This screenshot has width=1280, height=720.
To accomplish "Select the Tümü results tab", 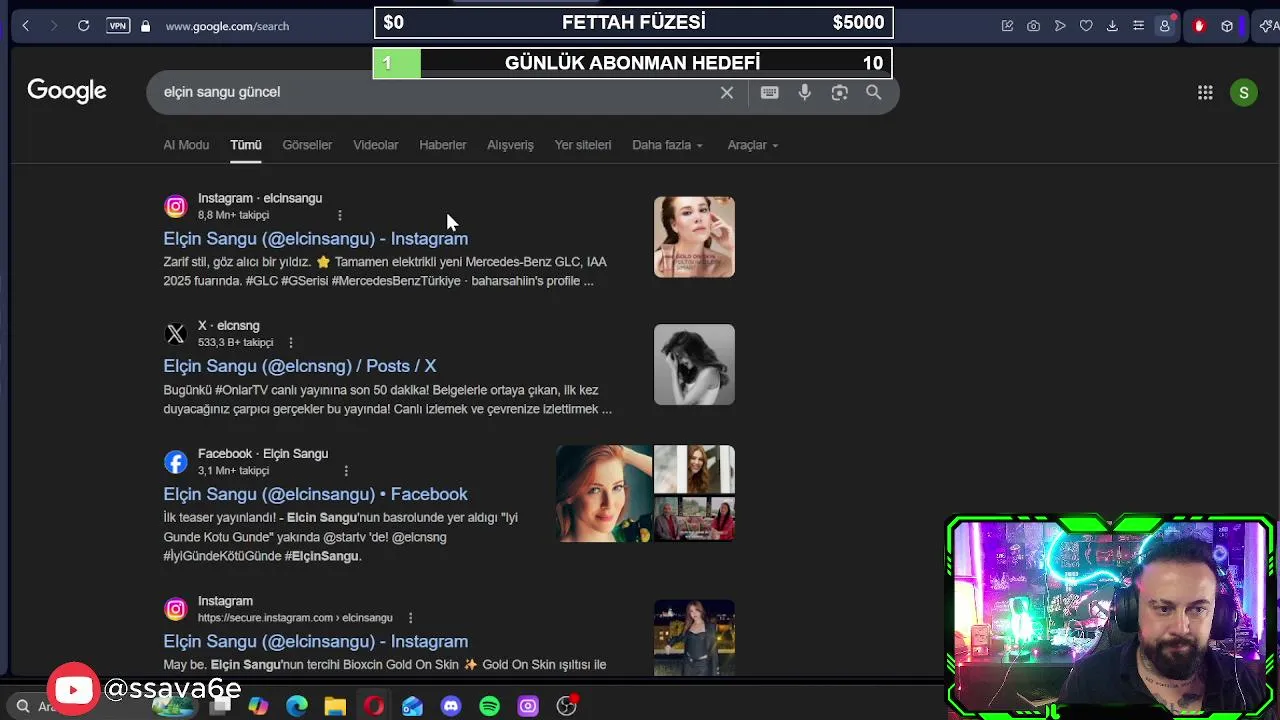I will (x=246, y=145).
